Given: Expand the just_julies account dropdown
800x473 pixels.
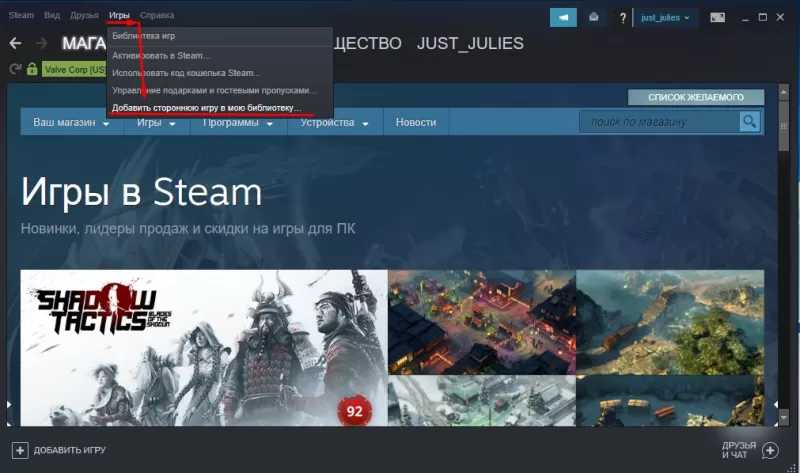Looking at the screenshot, I should [x=665, y=17].
